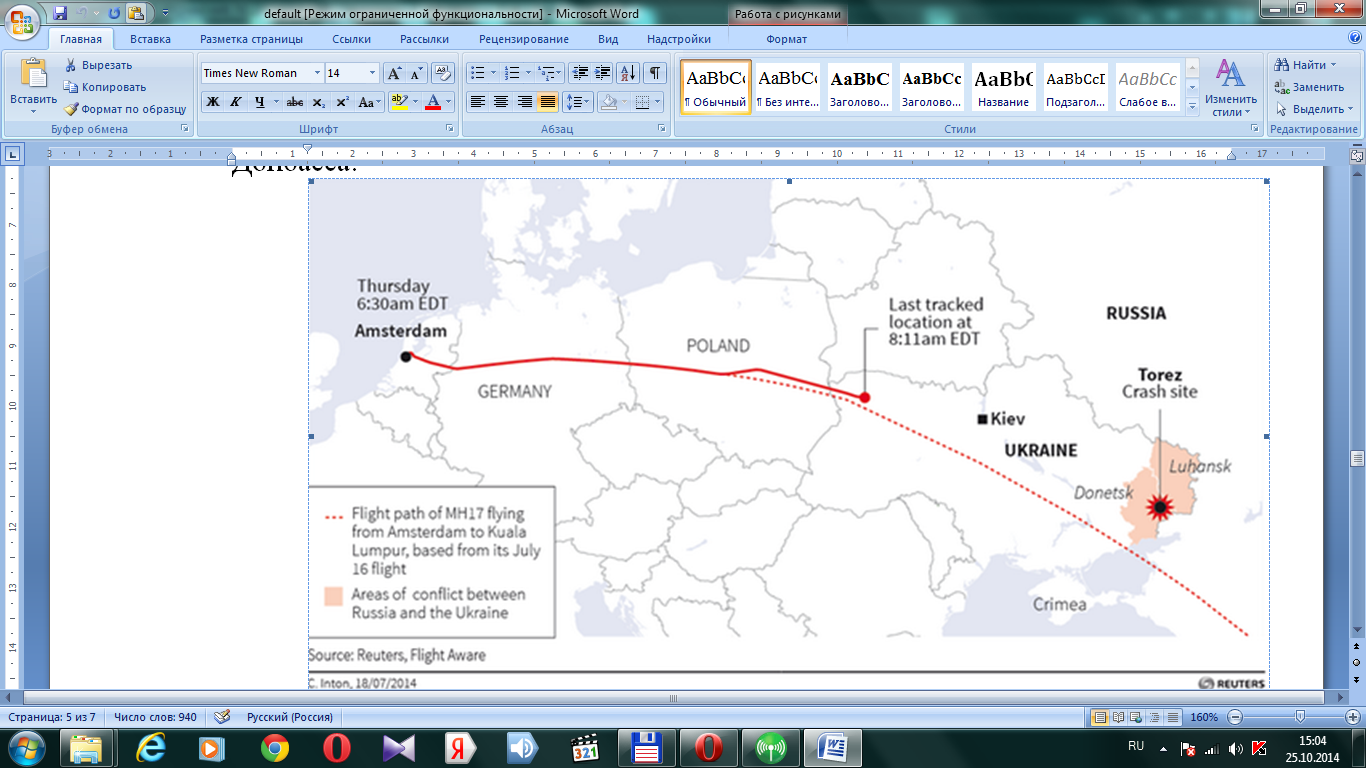Click the Заменить (Replace) button
The width and height of the screenshot is (1366, 768).
click(x=1309, y=87)
